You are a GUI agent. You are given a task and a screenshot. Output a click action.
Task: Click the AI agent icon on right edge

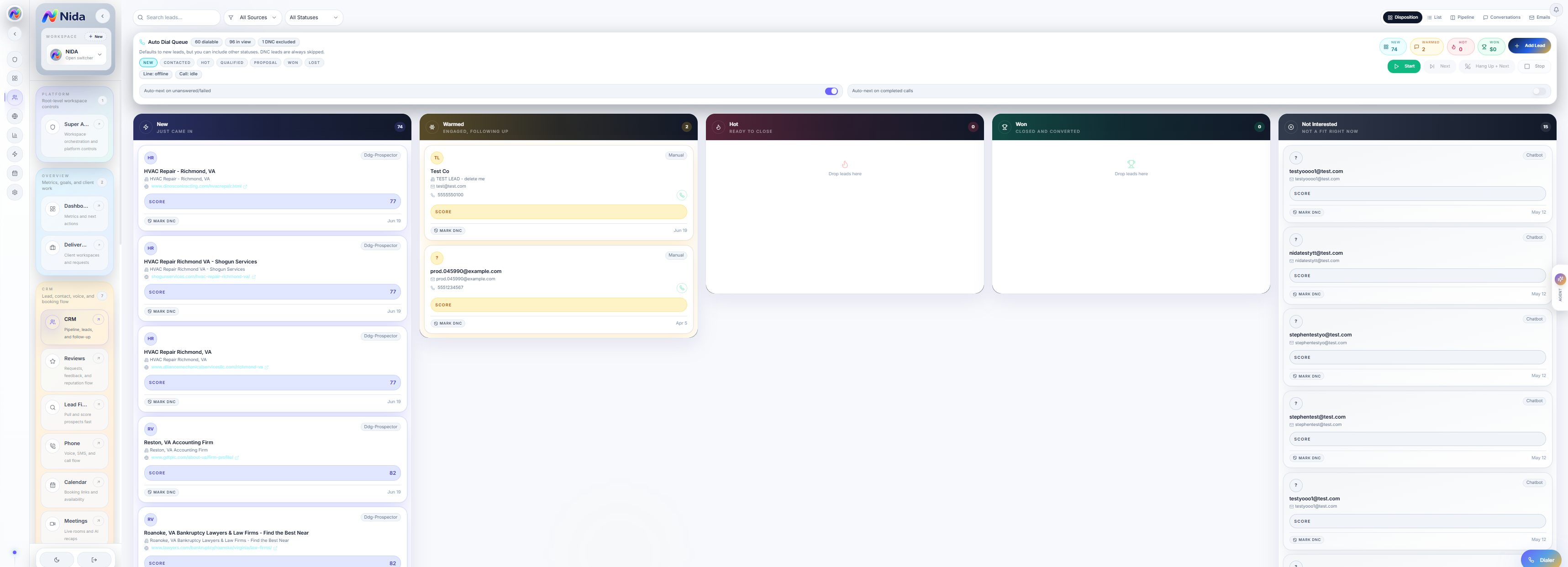coord(1560,279)
